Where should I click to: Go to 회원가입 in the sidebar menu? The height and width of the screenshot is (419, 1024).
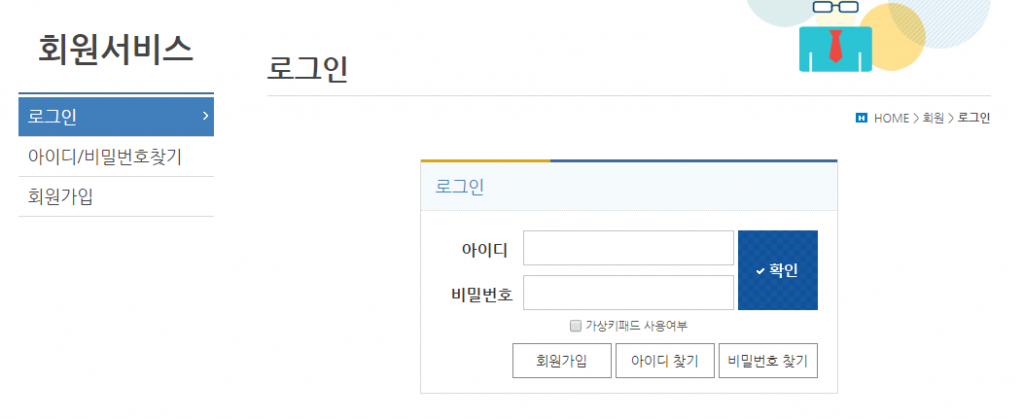pos(61,197)
